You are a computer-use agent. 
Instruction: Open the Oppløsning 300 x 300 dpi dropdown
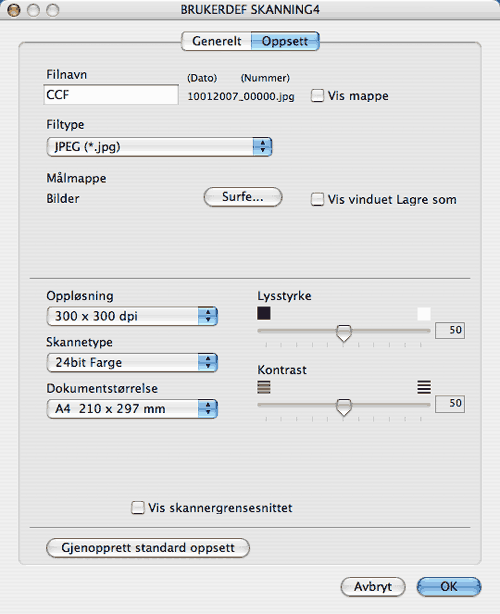click(132, 316)
